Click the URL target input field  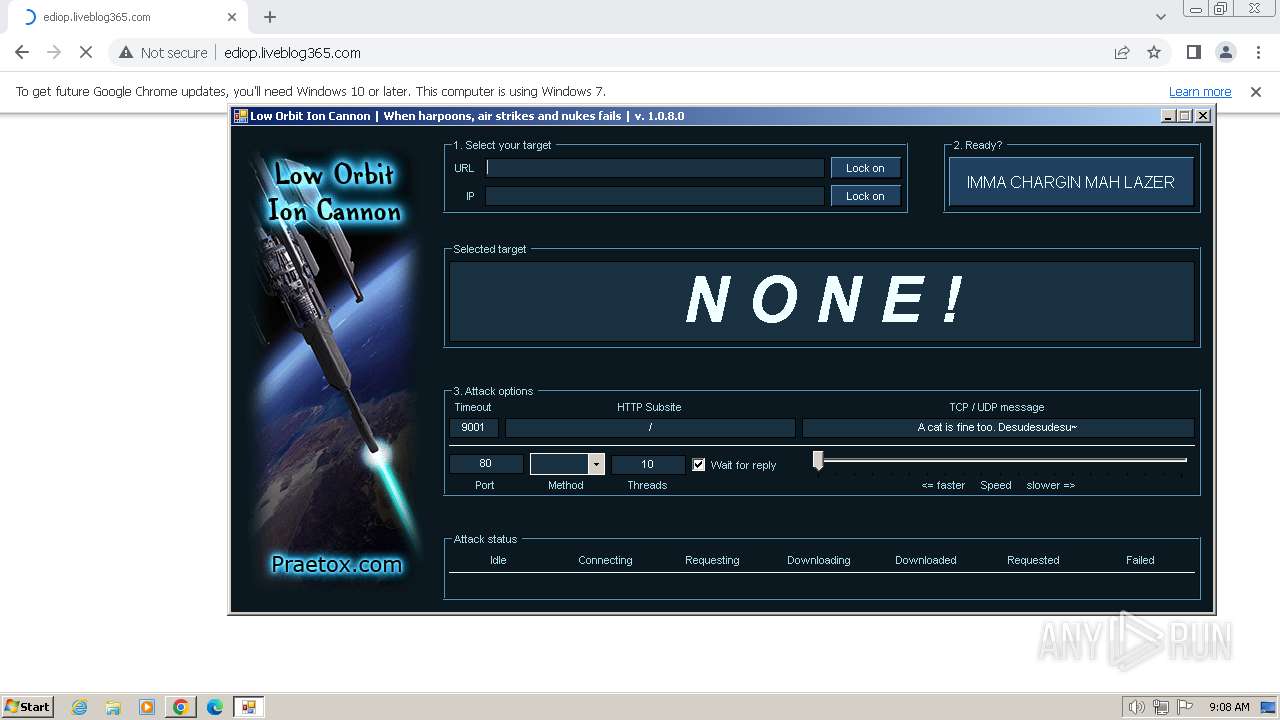(x=655, y=168)
